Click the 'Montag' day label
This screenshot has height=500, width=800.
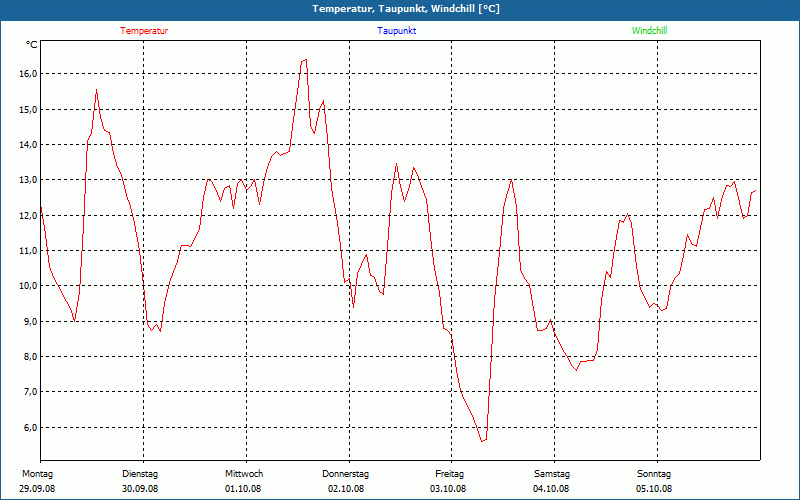tap(37, 474)
